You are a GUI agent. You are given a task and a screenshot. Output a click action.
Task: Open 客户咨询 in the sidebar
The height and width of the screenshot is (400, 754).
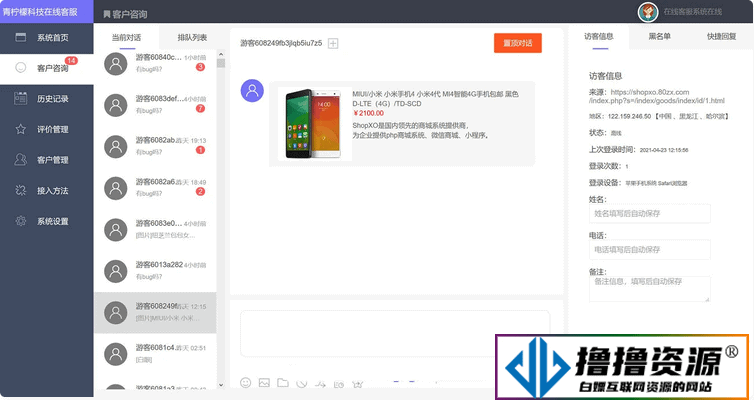pyautogui.click(x=47, y=68)
